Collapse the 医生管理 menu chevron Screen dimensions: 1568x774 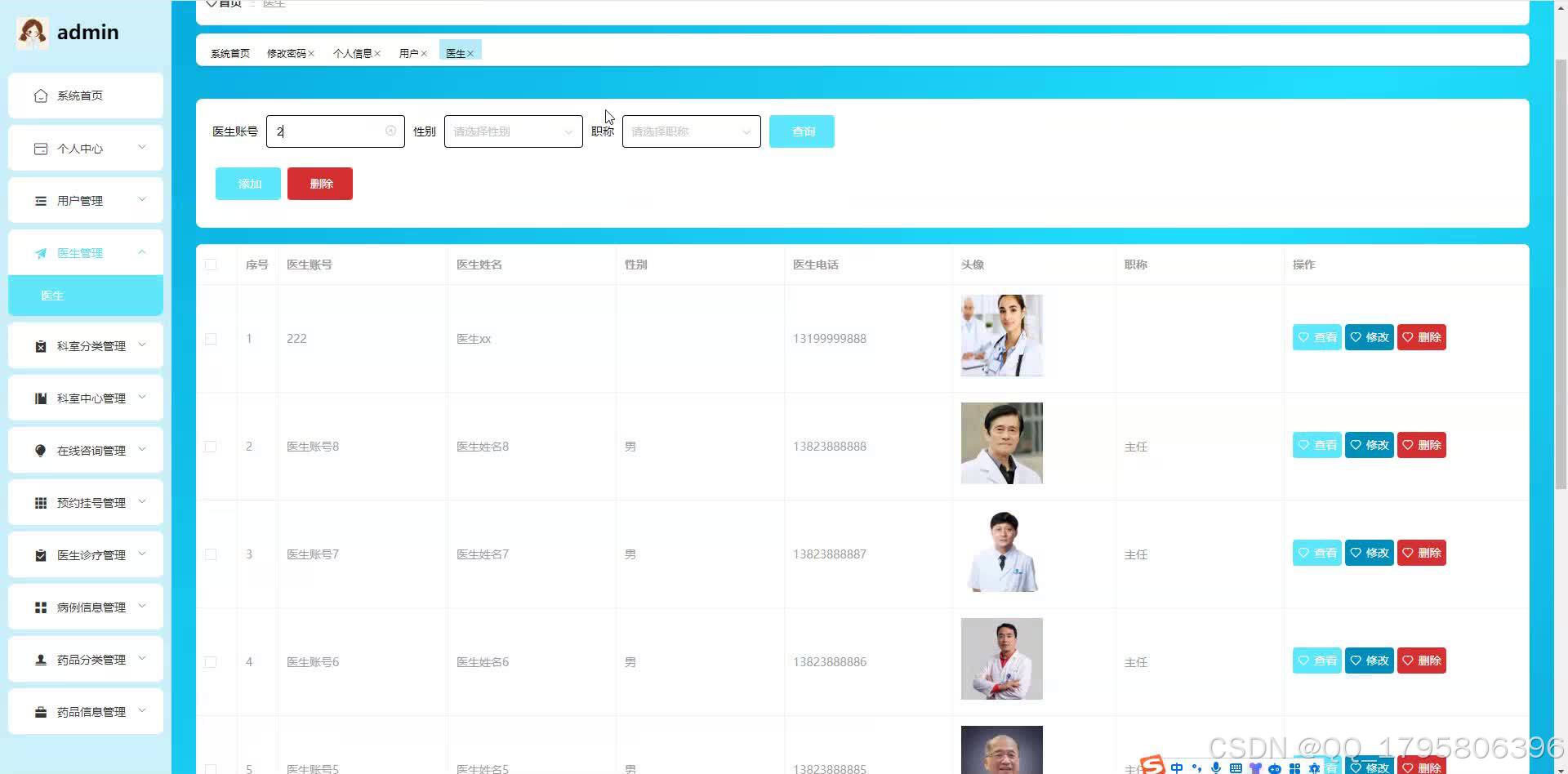coord(142,252)
